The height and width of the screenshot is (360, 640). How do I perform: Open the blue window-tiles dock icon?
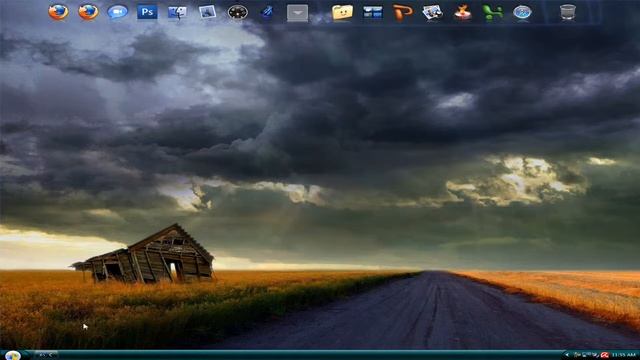(373, 12)
